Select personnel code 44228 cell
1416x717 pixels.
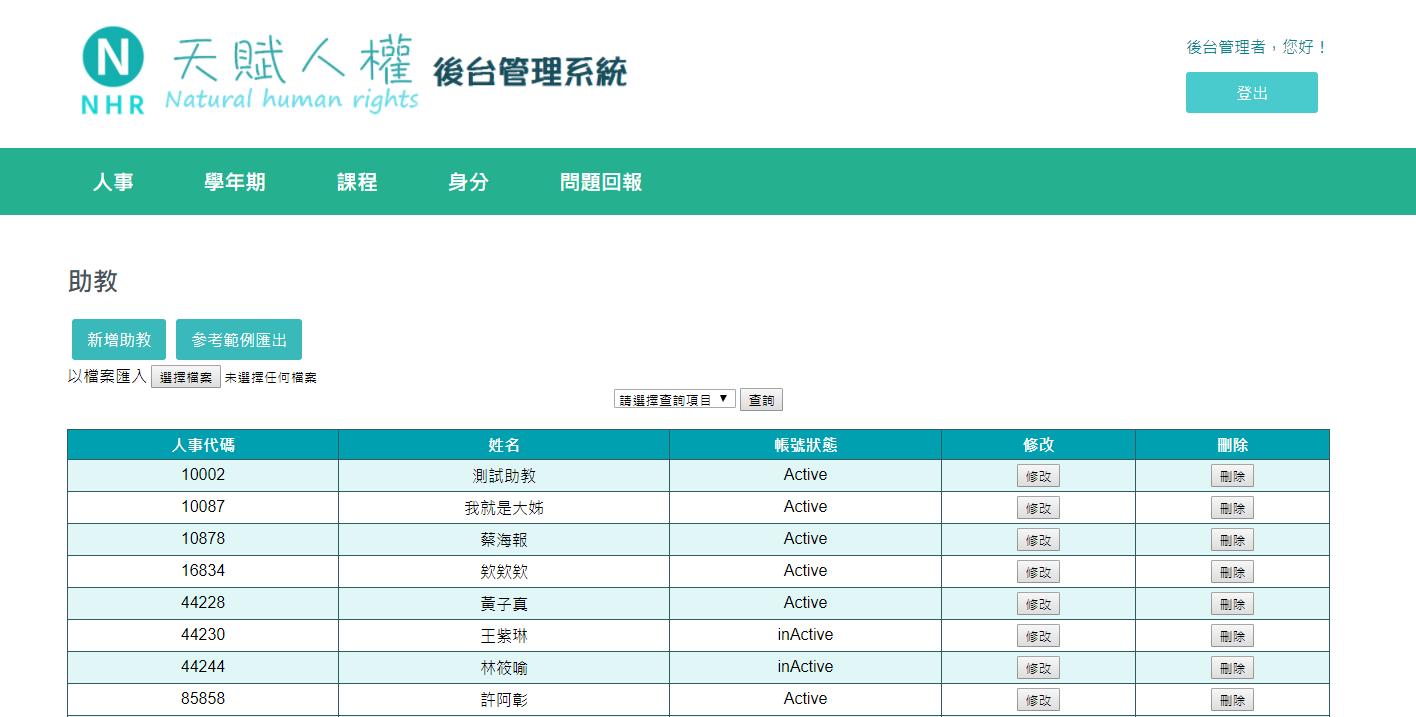click(x=203, y=603)
